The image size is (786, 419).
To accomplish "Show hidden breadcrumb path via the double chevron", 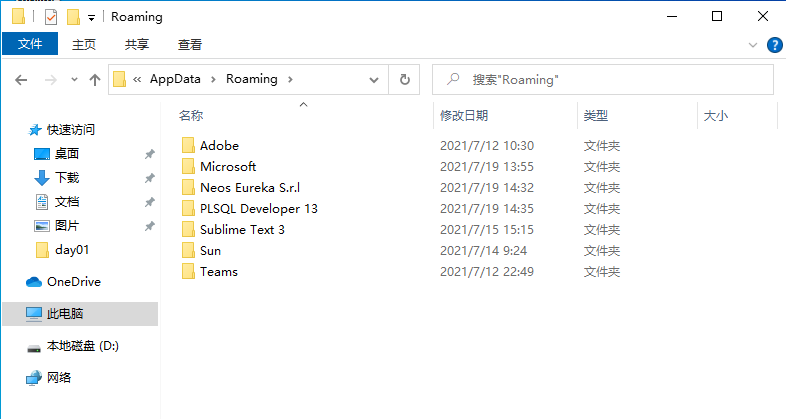I will [x=137, y=79].
